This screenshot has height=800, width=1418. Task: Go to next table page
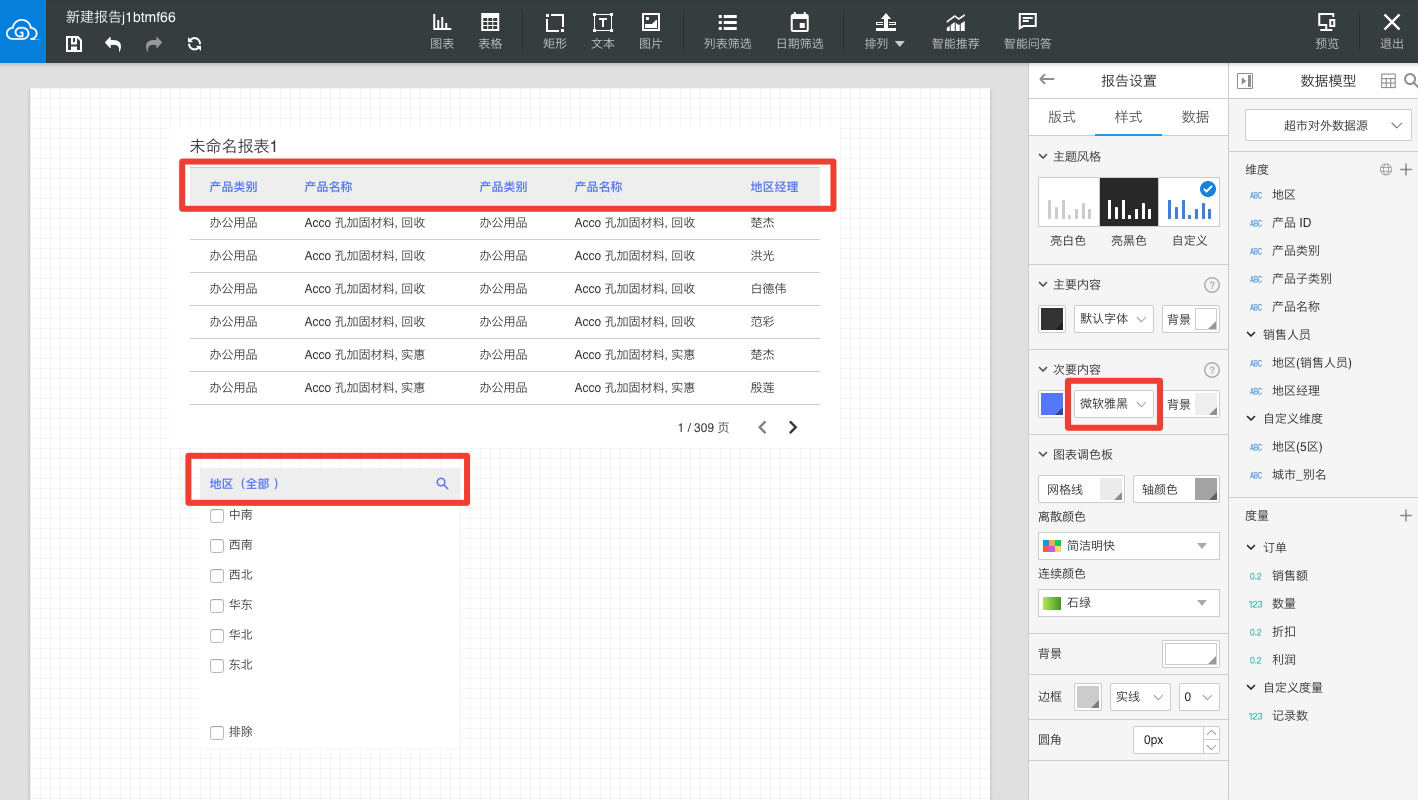click(793, 428)
